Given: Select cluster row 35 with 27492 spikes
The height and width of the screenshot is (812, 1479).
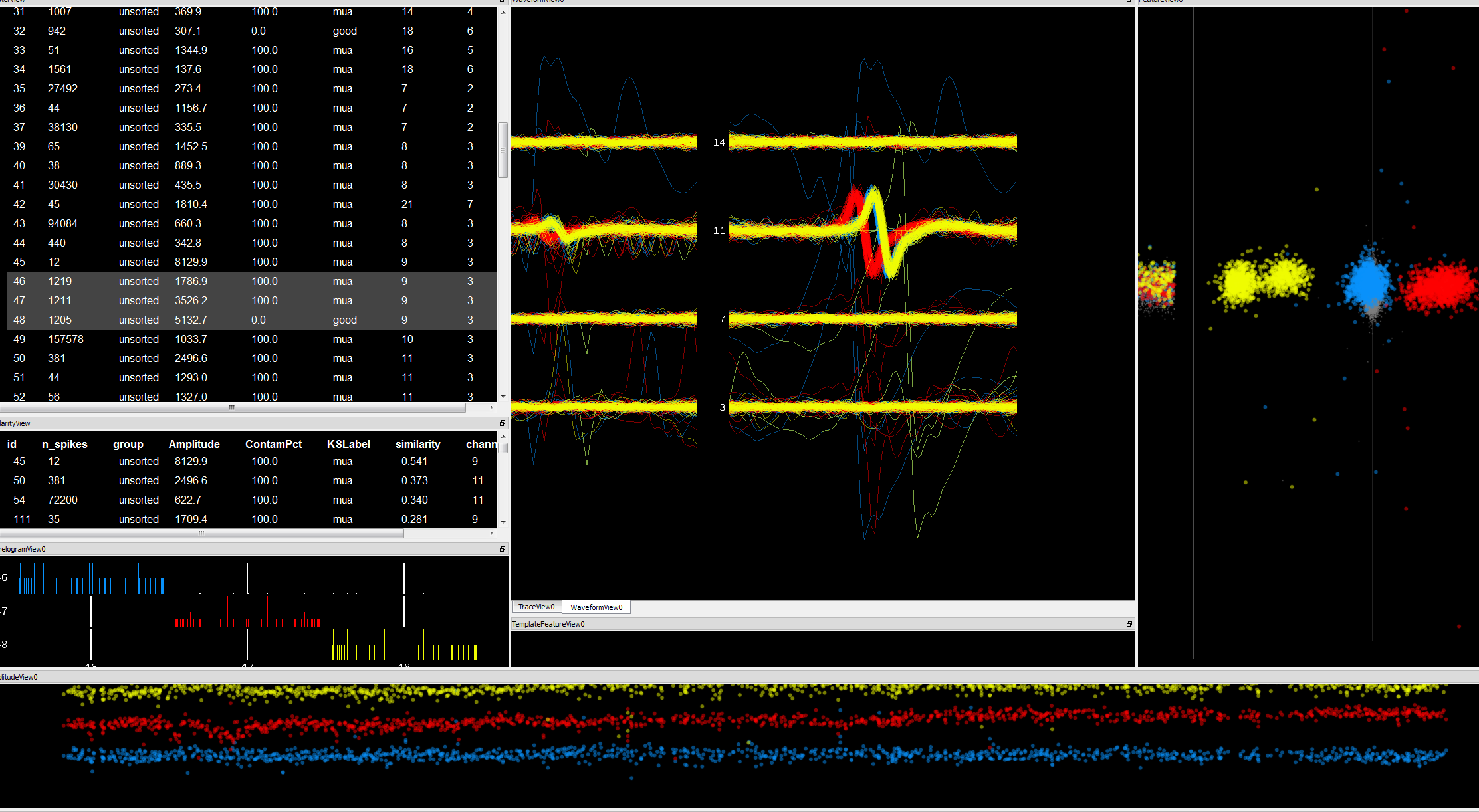Looking at the screenshot, I should pyautogui.click(x=251, y=88).
